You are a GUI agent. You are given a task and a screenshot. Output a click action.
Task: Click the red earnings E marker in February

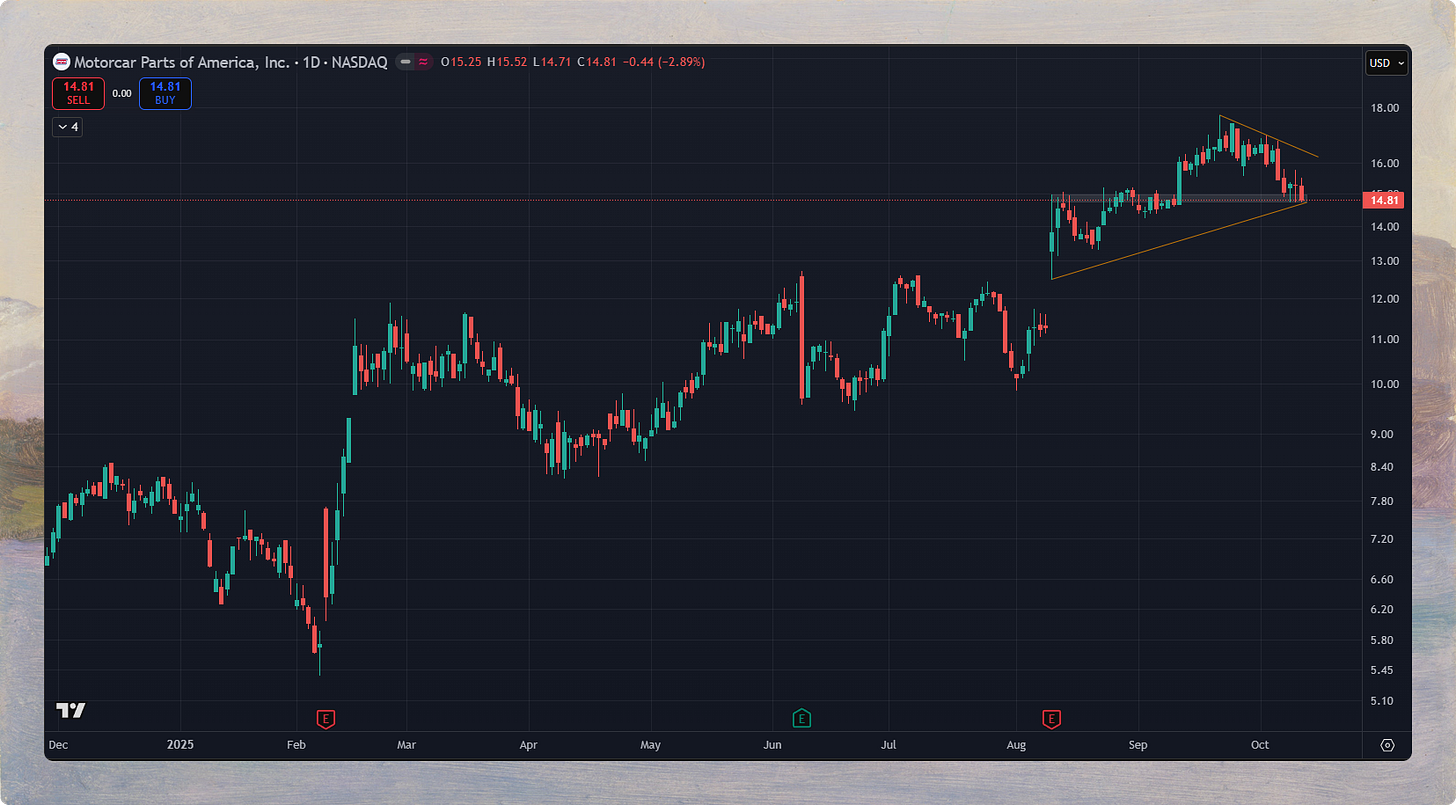(325, 718)
